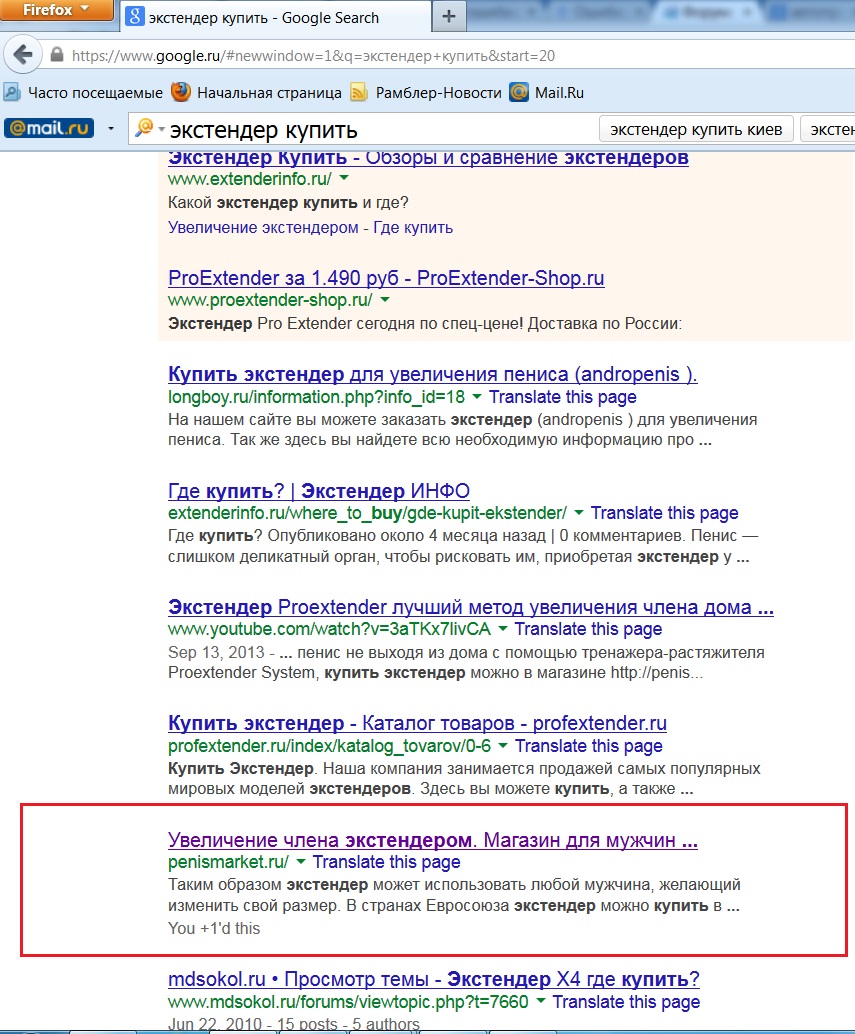The height and width of the screenshot is (1034, 855).
Task: Click the RSS icon beside 'Рамблер-Новости'
Action: [359, 92]
